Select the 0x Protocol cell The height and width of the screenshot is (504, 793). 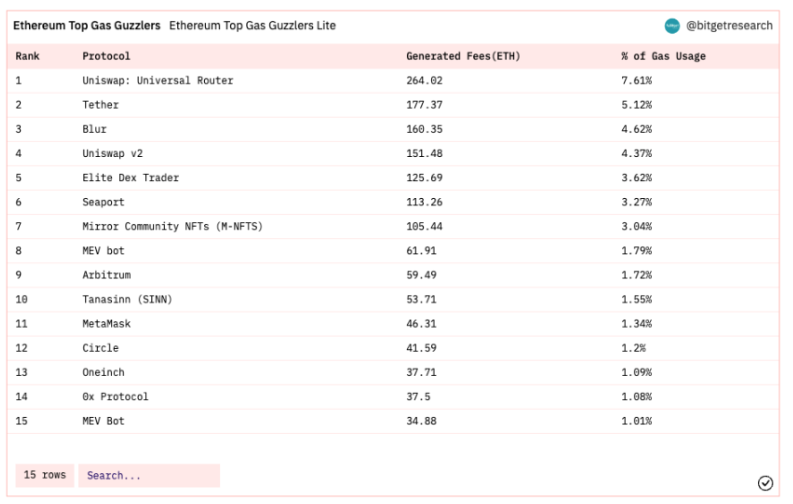click(x=115, y=396)
